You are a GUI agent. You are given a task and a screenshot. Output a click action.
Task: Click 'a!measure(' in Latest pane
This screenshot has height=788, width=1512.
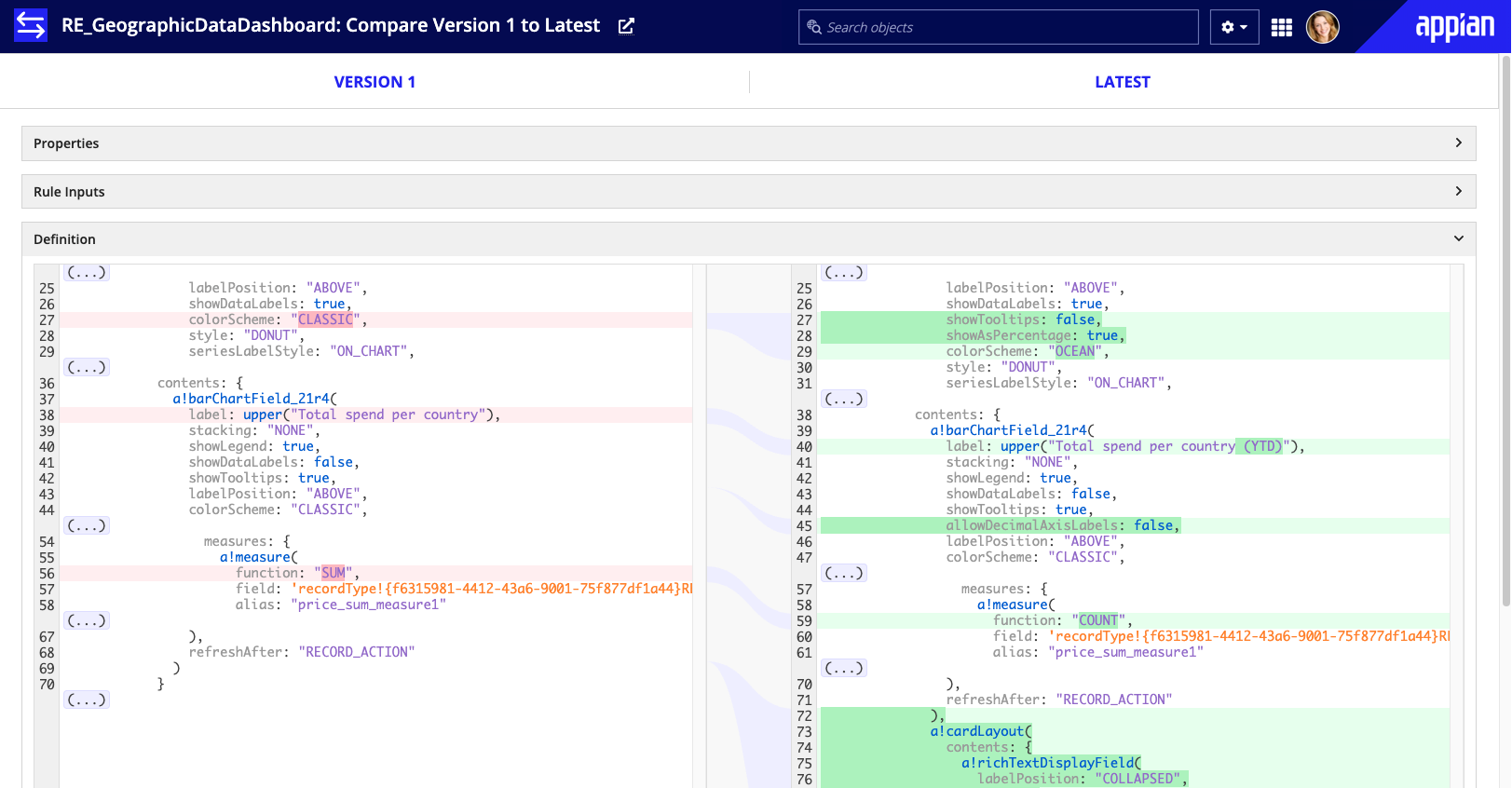click(1016, 605)
